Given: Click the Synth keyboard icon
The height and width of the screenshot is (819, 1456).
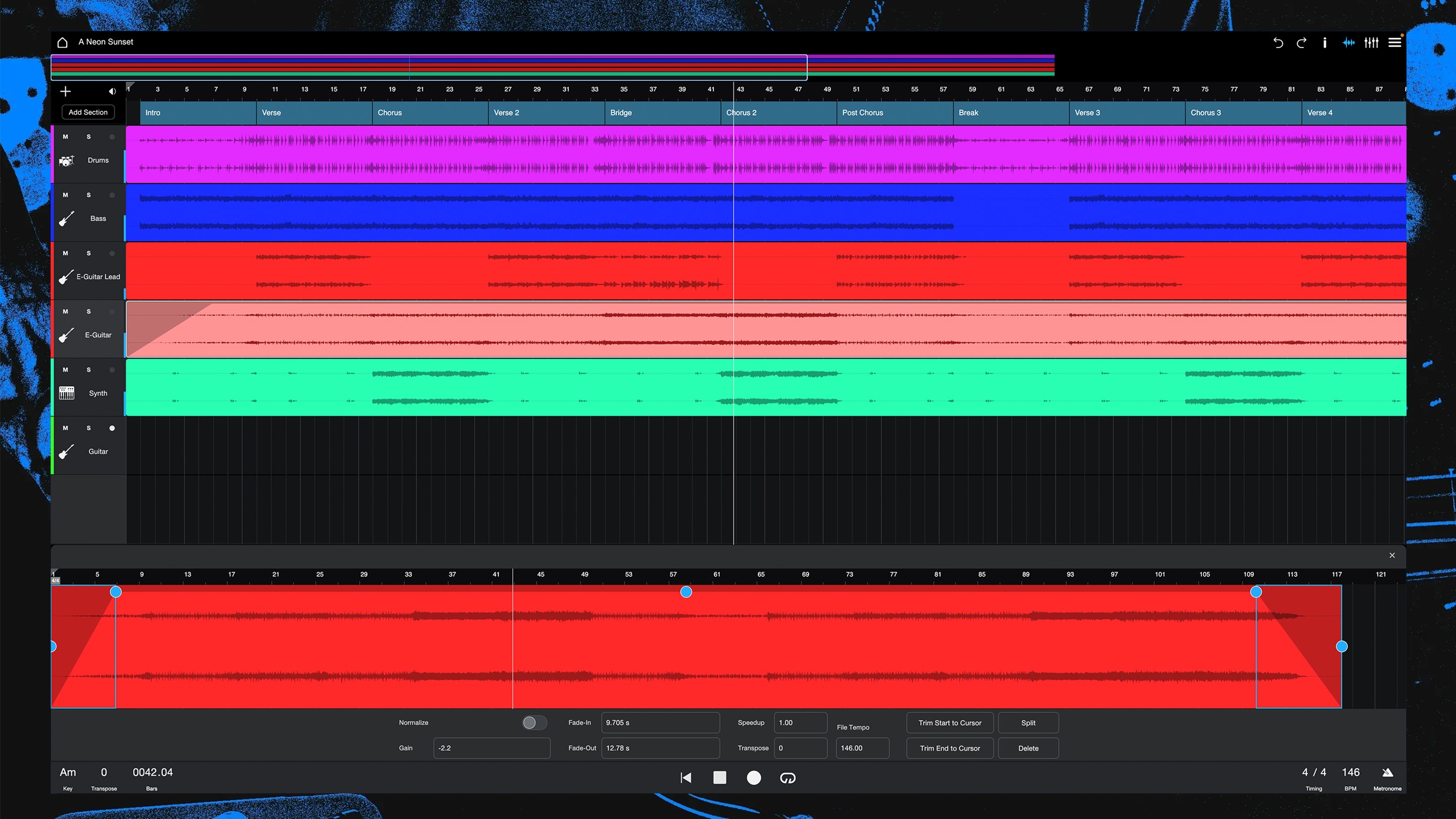Looking at the screenshot, I should pyautogui.click(x=66, y=393).
